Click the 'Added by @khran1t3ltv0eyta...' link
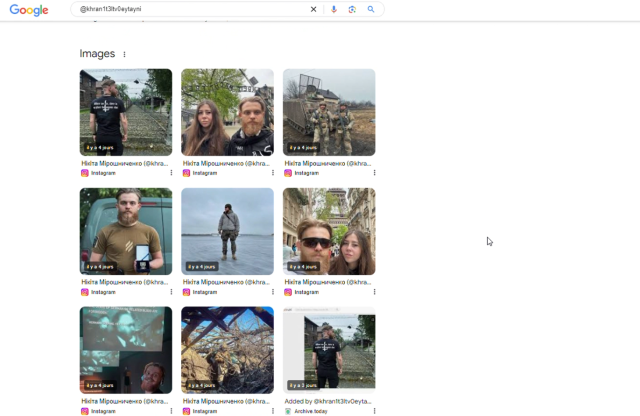This screenshot has width=640, height=416. coord(328,401)
